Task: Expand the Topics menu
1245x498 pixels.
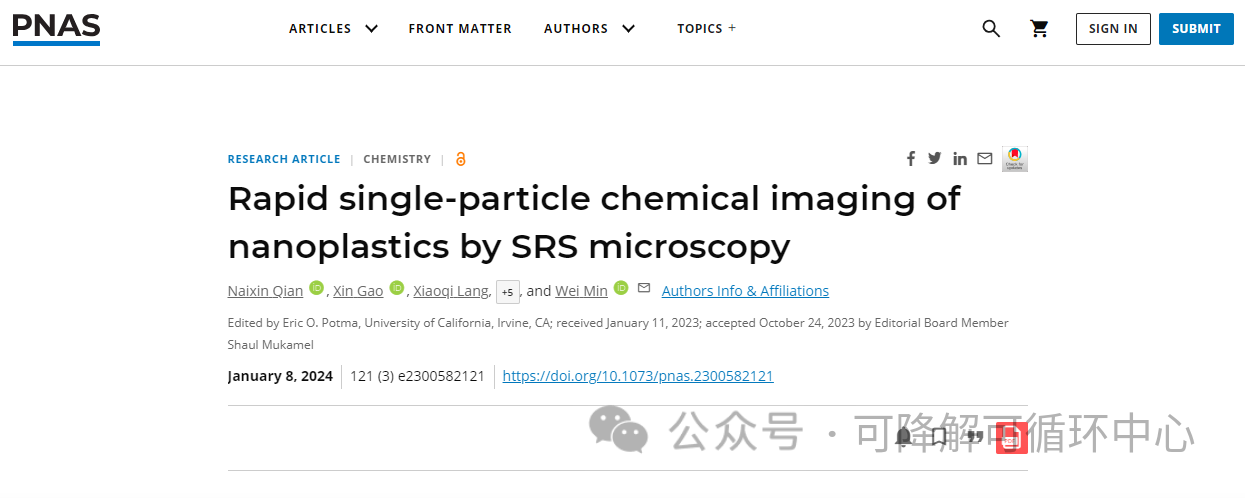Action: coord(706,29)
